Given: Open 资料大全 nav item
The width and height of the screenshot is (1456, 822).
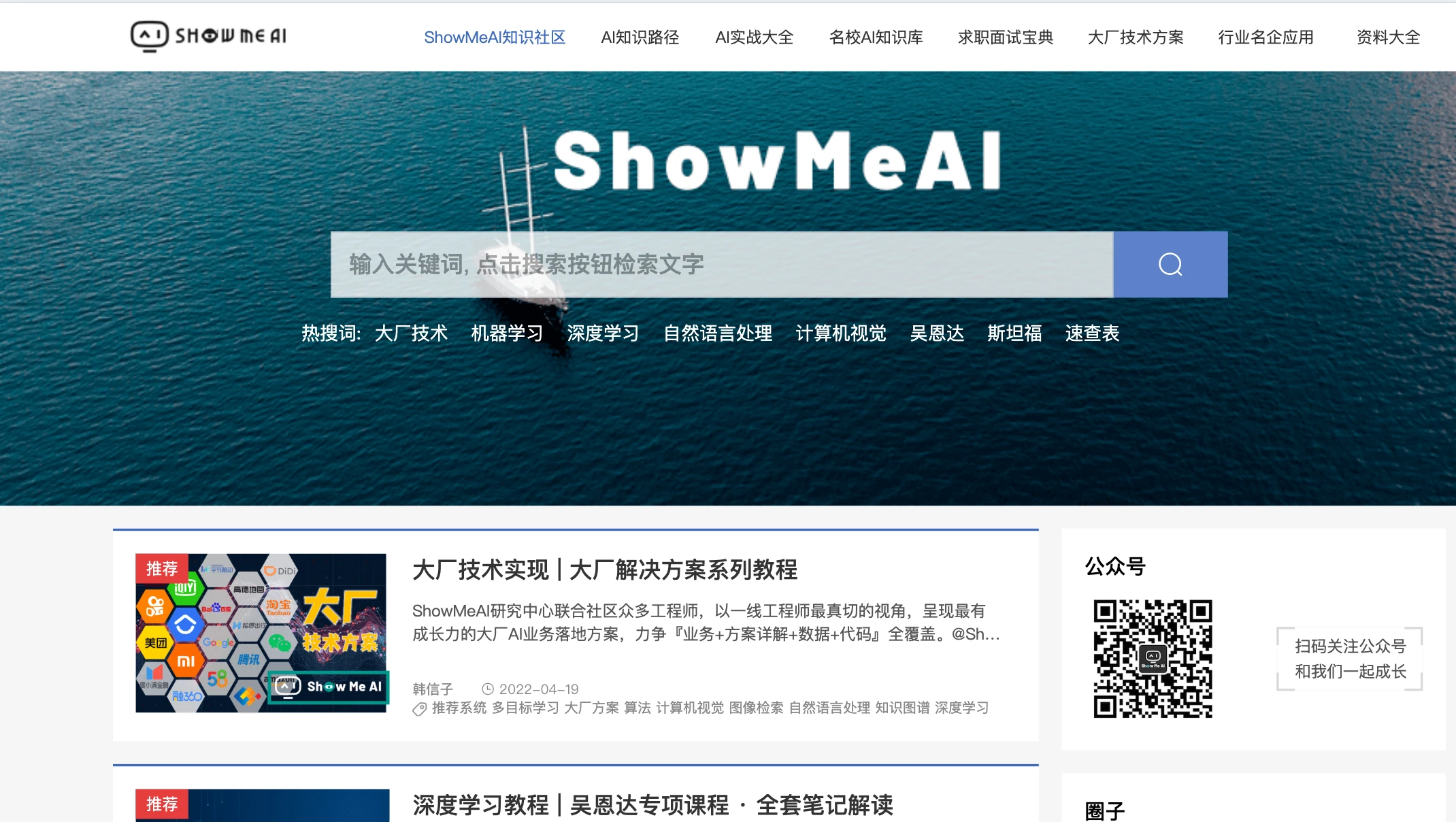Looking at the screenshot, I should (1388, 37).
